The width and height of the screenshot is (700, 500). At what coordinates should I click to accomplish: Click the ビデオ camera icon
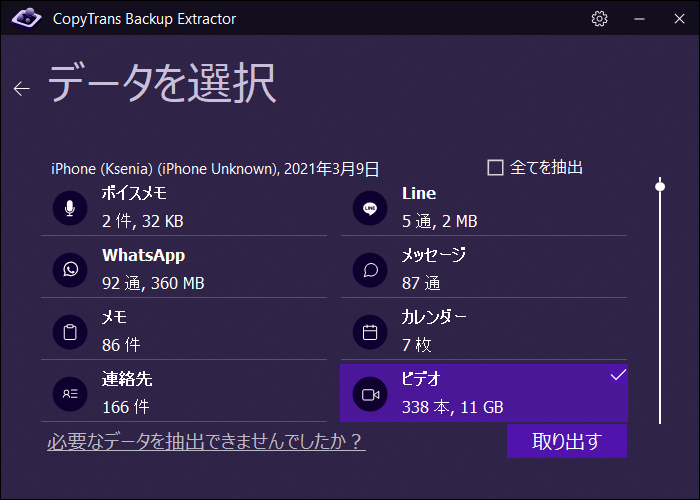[370, 394]
